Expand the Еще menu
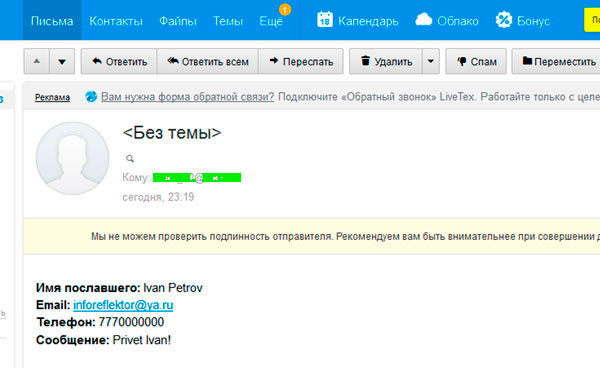The height and width of the screenshot is (368, 600). click(x=271, y=21)
